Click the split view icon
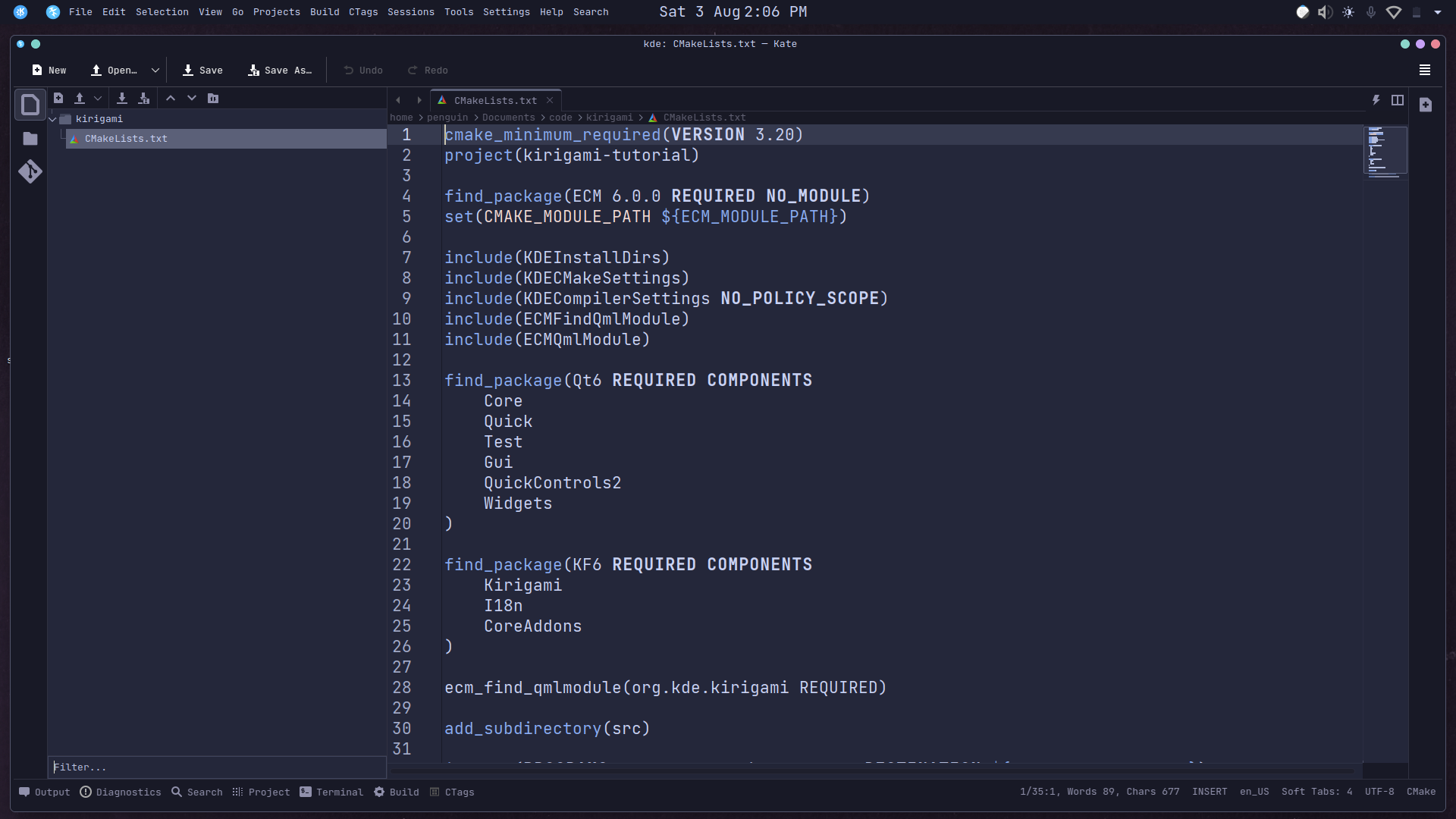This screenshot has height=819, width=1456. (1398, 100)
